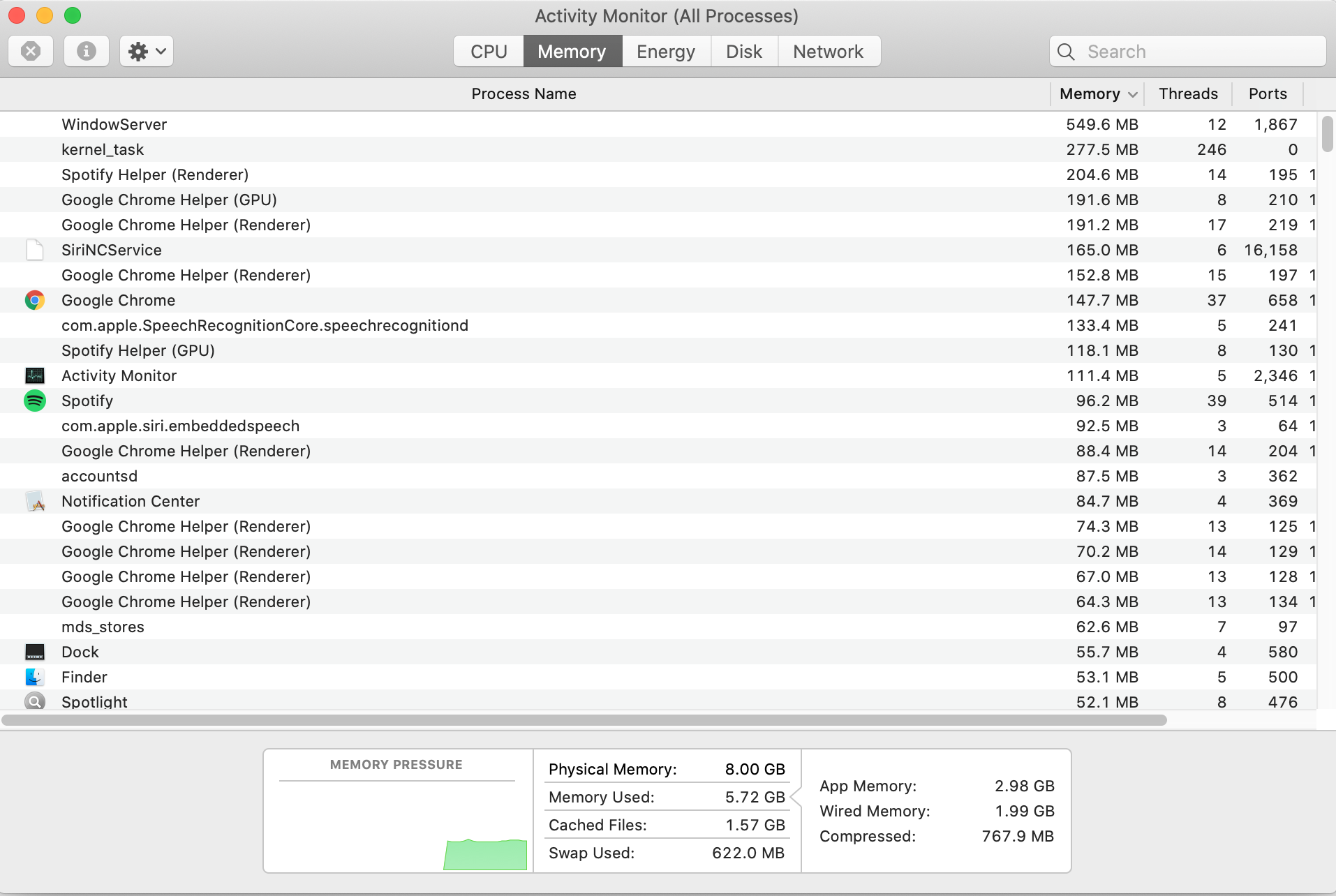Viewport: 1336px width, 896px height.
Task: Select the Google Chrome process name
Action: click(x=119, y=300)
